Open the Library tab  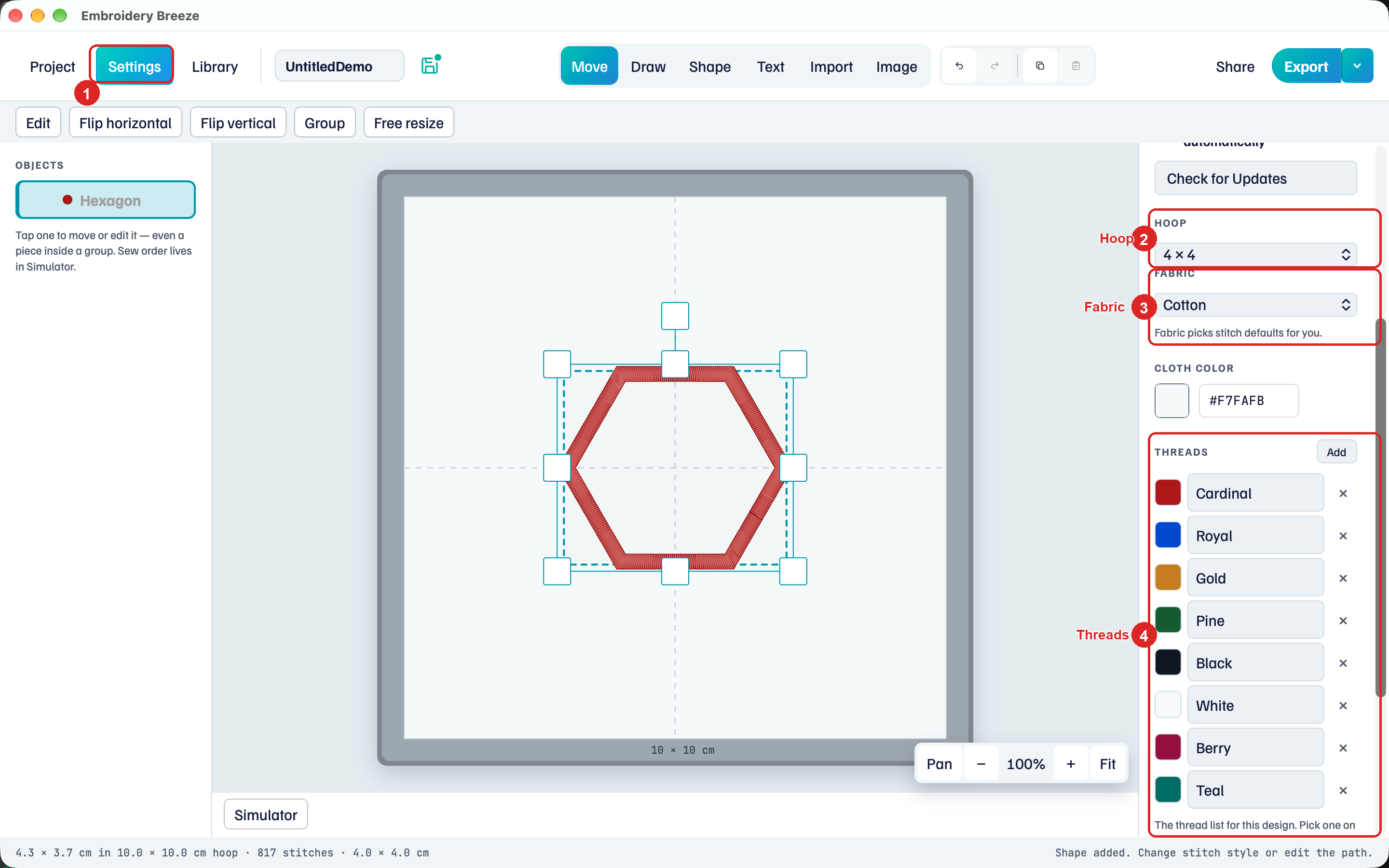(x=215, y=67)
